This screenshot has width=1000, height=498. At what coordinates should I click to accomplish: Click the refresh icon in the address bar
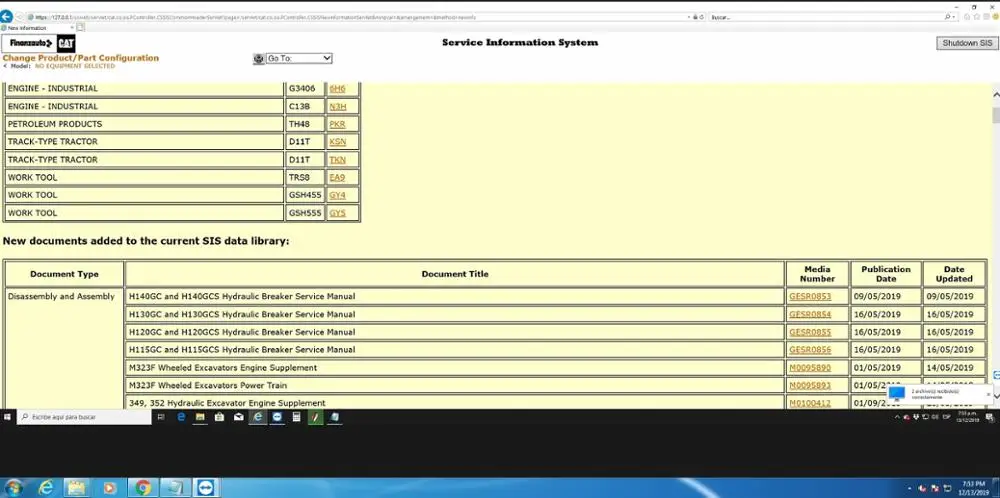click(x=702, y=17)
